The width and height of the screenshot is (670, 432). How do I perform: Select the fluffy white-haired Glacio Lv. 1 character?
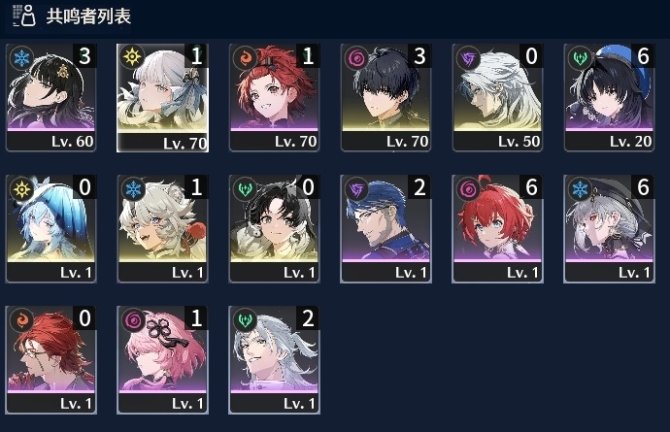162,229
